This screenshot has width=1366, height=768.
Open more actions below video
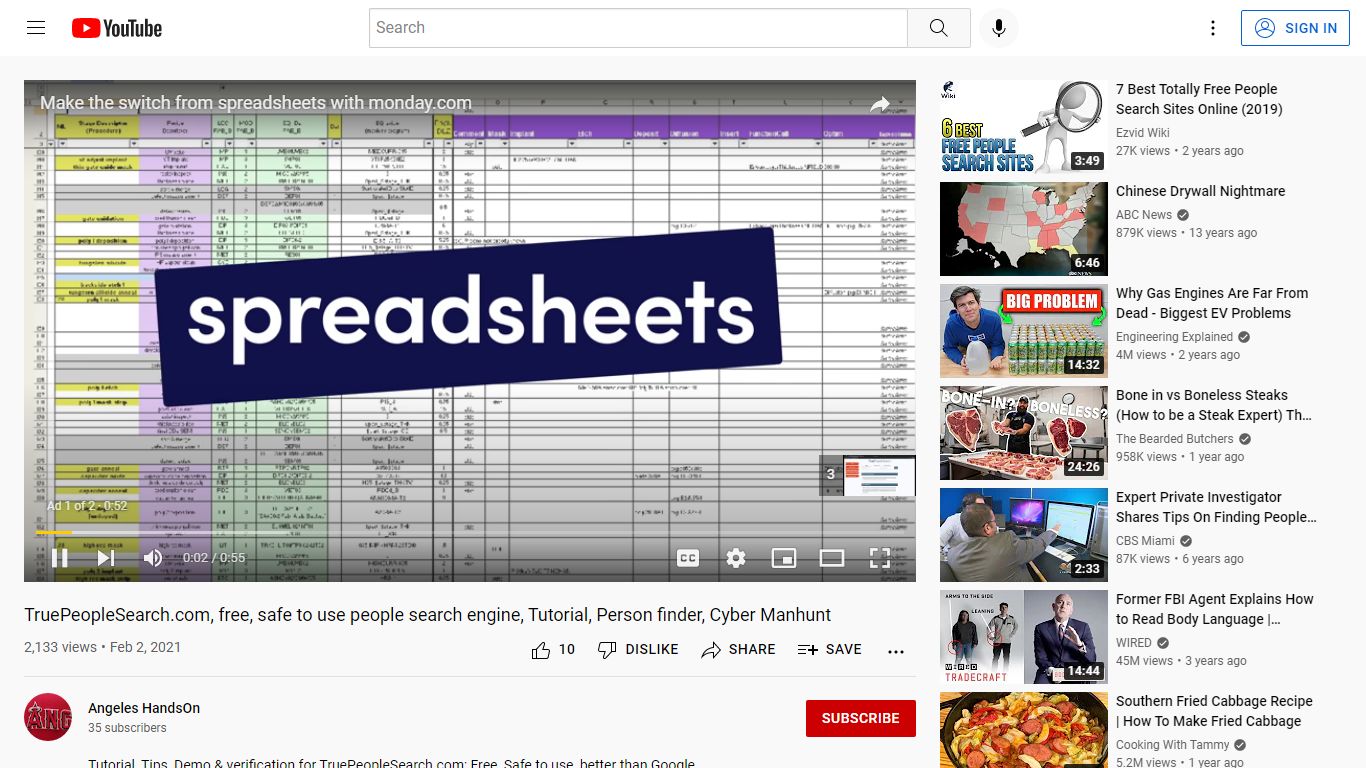pyautogui.click(x=895, y=651)
